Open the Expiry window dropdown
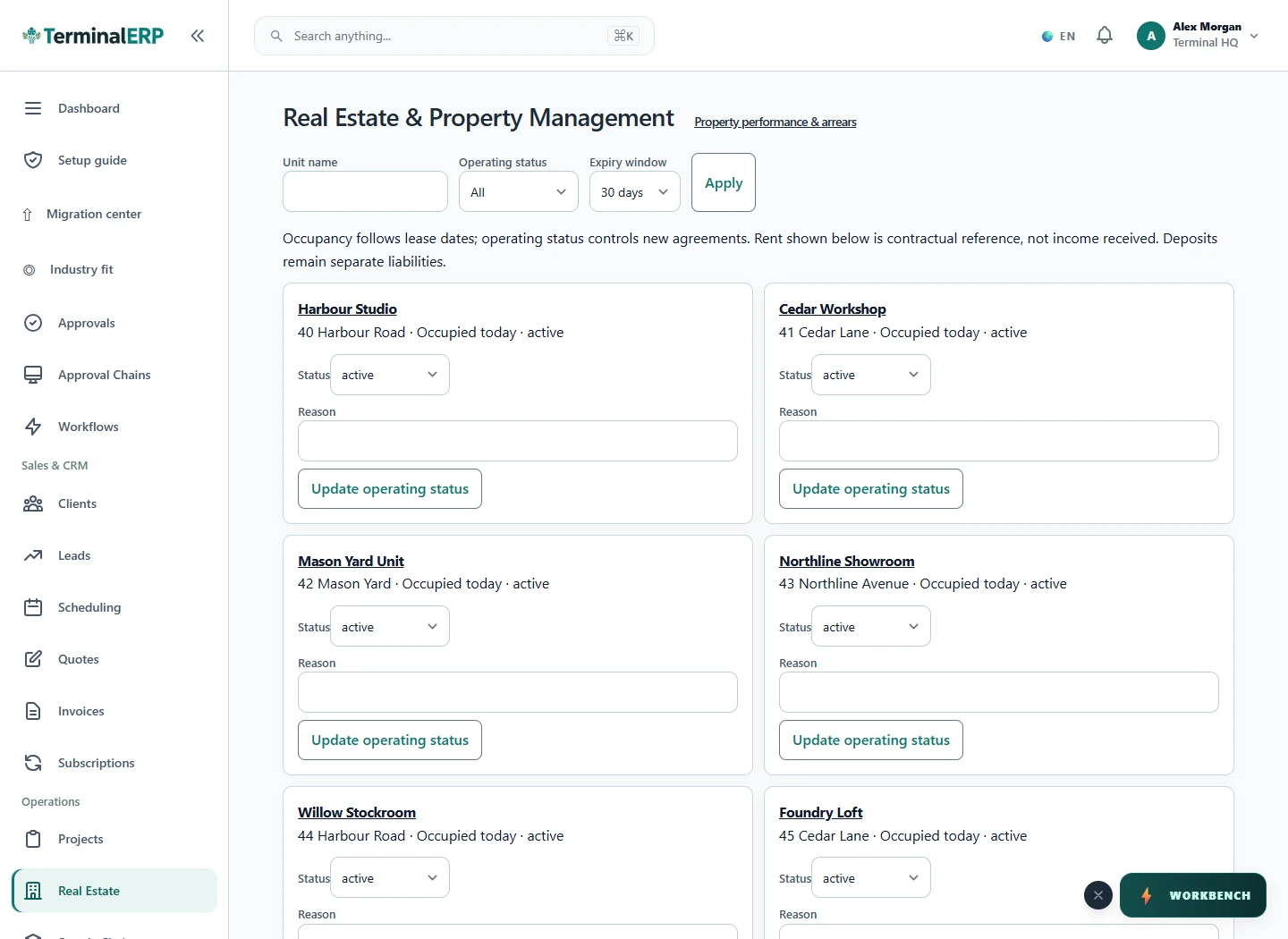1288x939 pixels. [x=635, y=191]
